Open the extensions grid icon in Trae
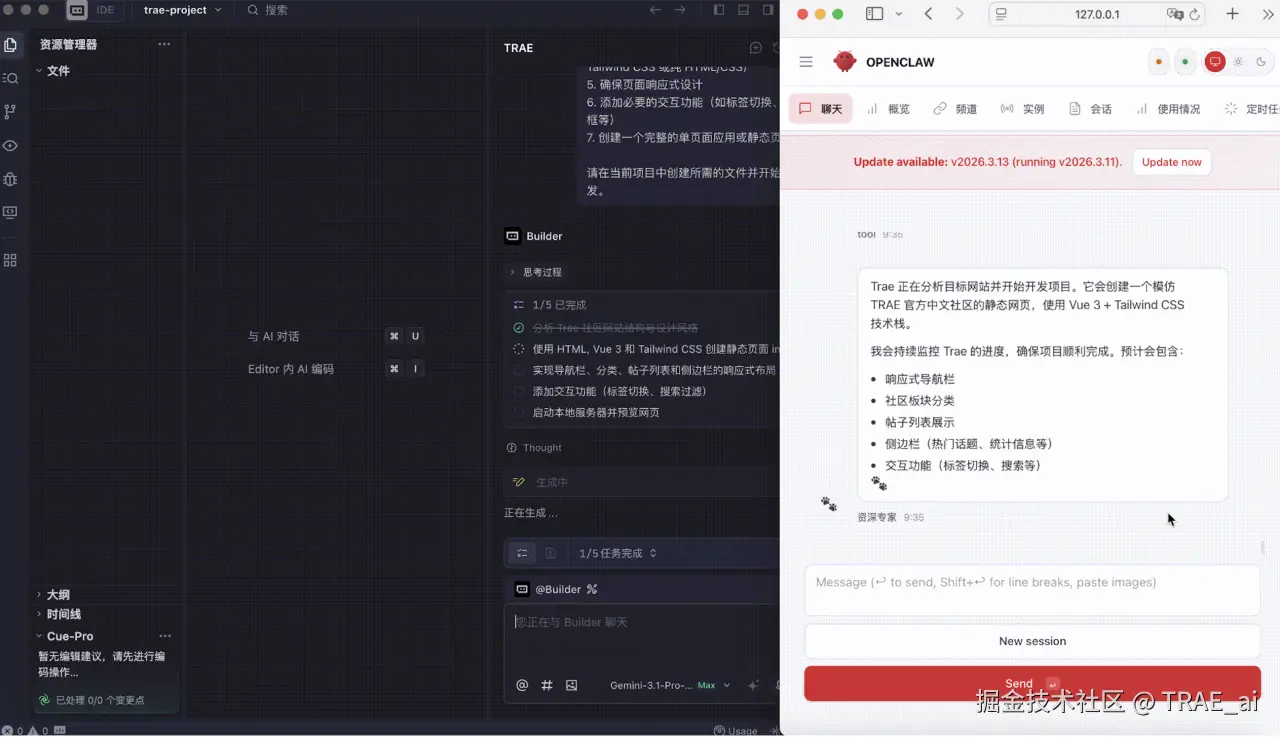The width and height of the screenshot is (1280, 737). [x=11, y=260]
